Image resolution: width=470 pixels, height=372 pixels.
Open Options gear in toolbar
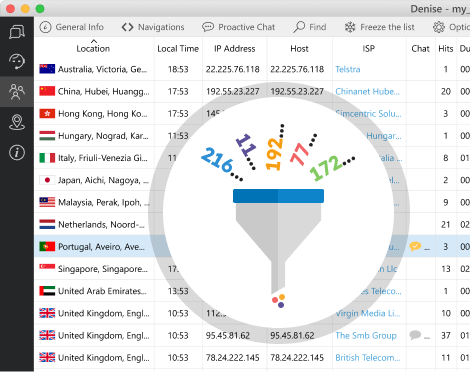[451, 27]
